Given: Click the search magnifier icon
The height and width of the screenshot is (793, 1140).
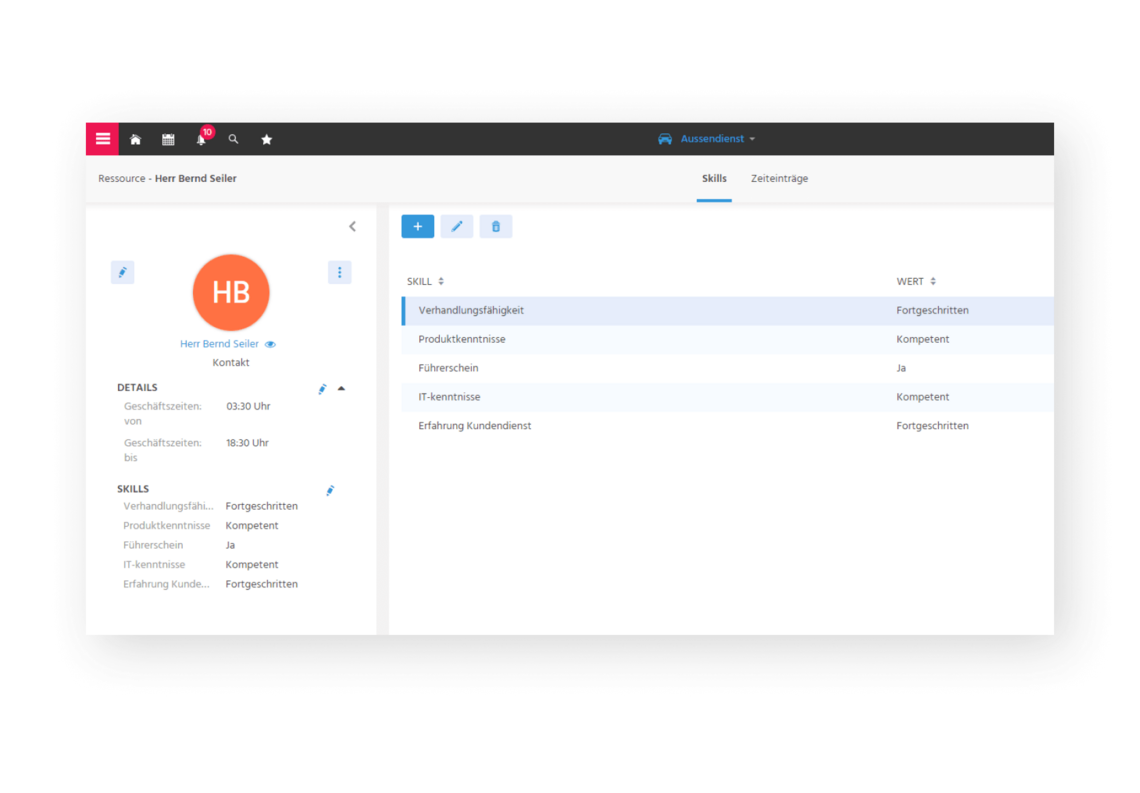Looking at the screenshot, I should tap(233, 140).
